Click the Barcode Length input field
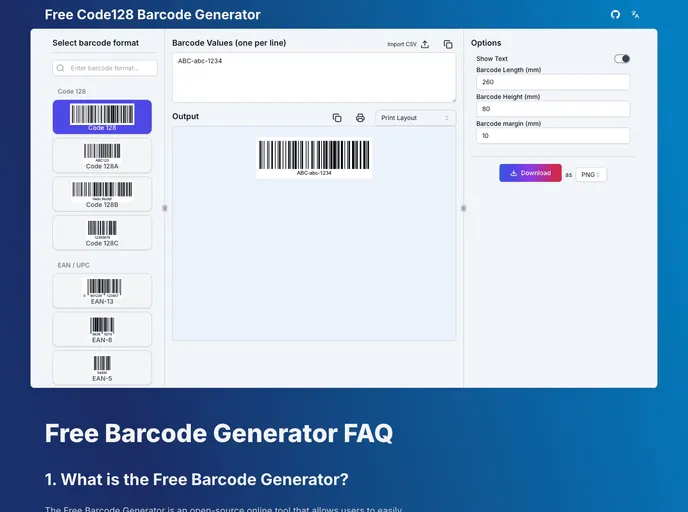Viewport: 688px width, 512px height. [553, 82]
